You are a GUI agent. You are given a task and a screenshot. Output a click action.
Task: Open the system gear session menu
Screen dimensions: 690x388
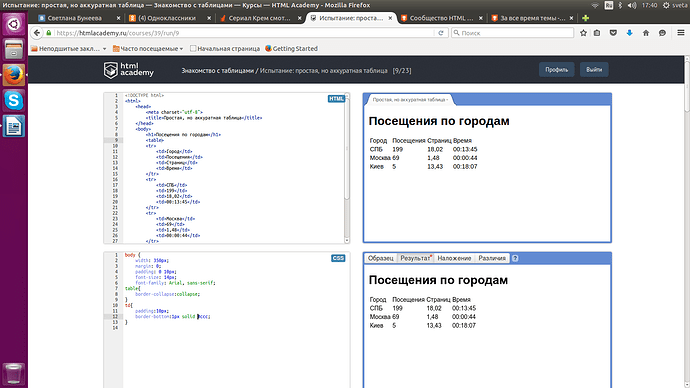(666, 5)
